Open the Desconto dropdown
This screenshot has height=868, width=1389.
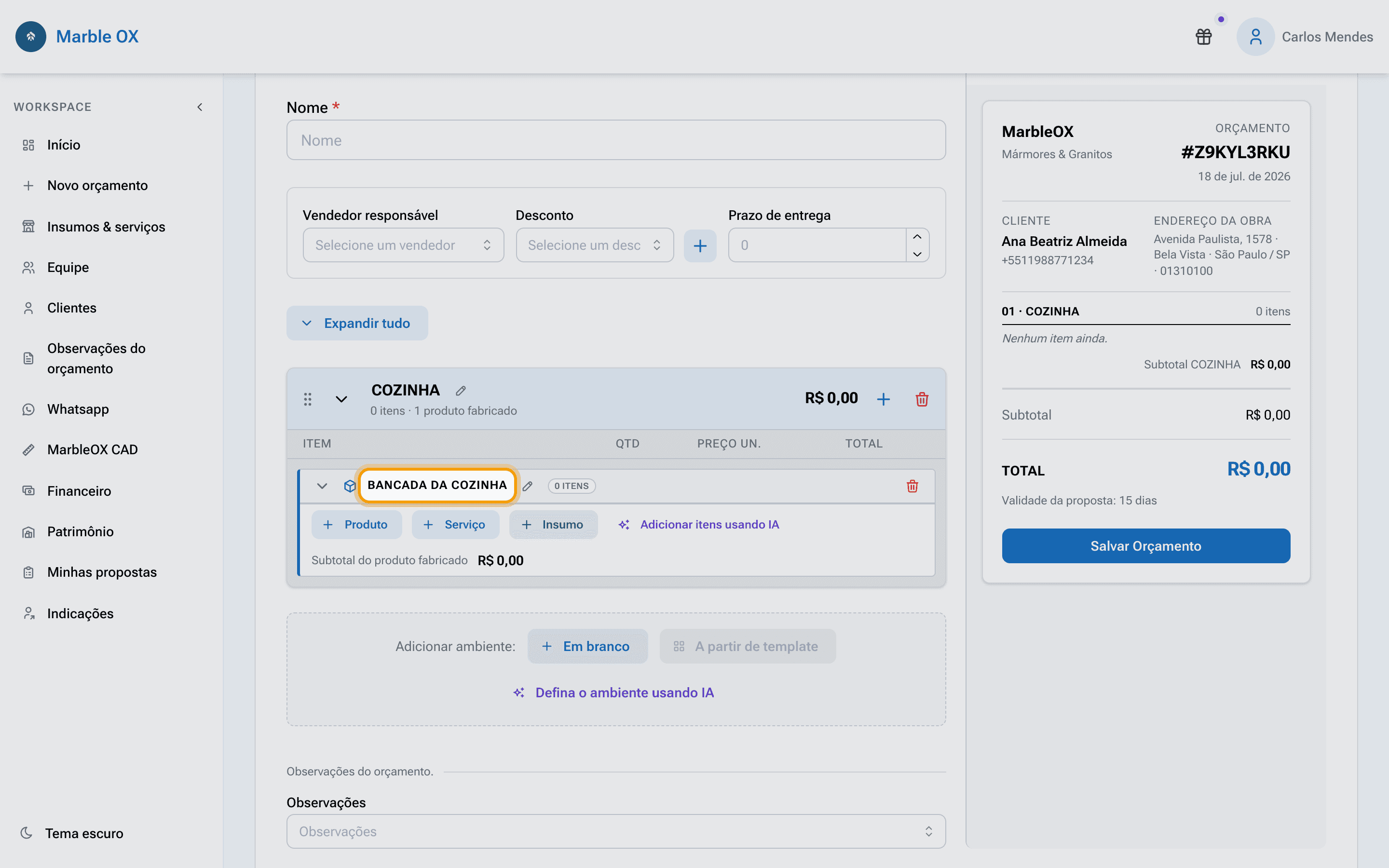(595, 245)
